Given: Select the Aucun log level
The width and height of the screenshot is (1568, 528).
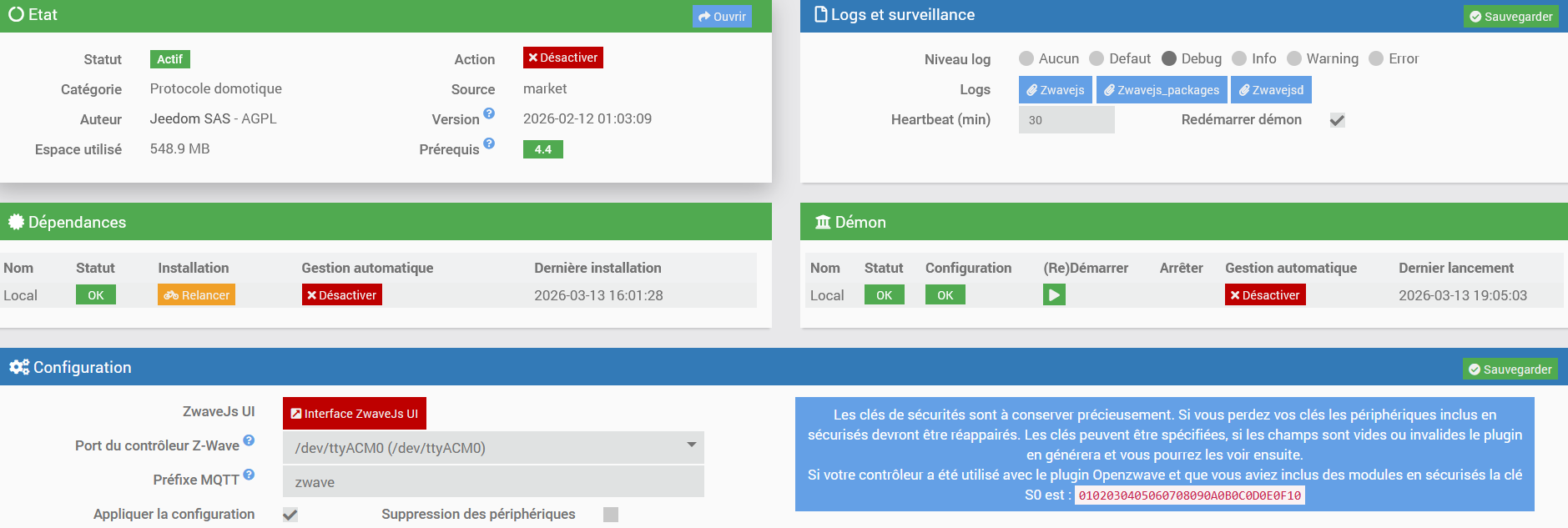Looking at the screenshot, I should tap(1026, 58).
